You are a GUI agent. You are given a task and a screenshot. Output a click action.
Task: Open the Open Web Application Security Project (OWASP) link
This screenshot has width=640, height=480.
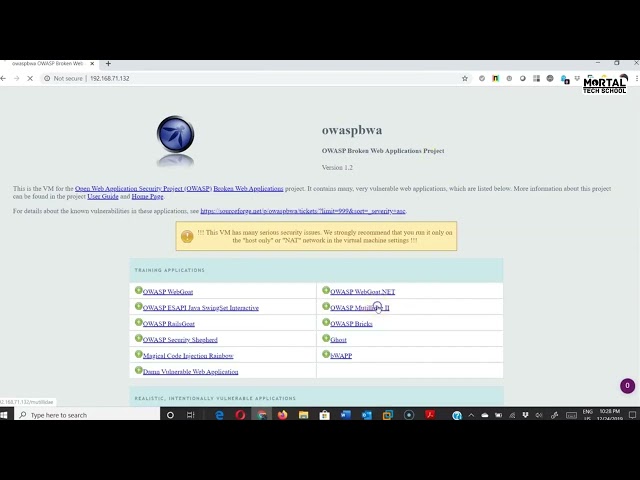[143, 189]
